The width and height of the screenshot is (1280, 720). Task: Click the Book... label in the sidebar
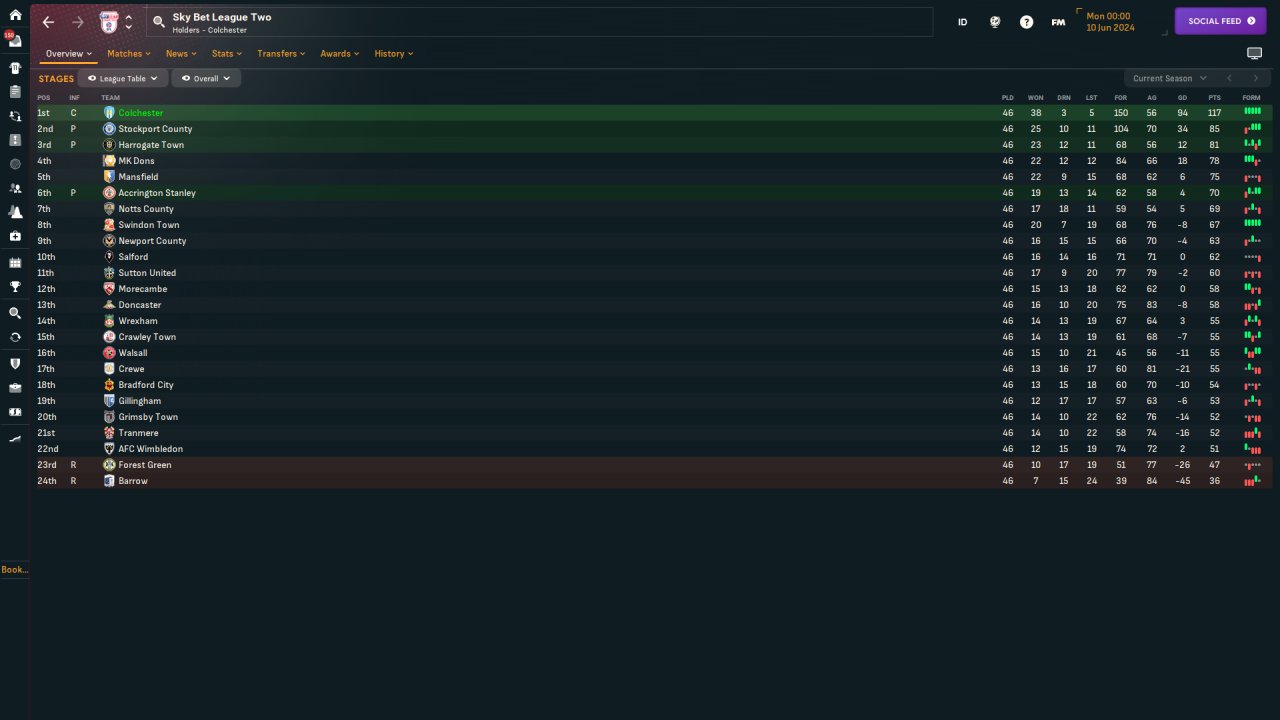(x=15, y=570)
